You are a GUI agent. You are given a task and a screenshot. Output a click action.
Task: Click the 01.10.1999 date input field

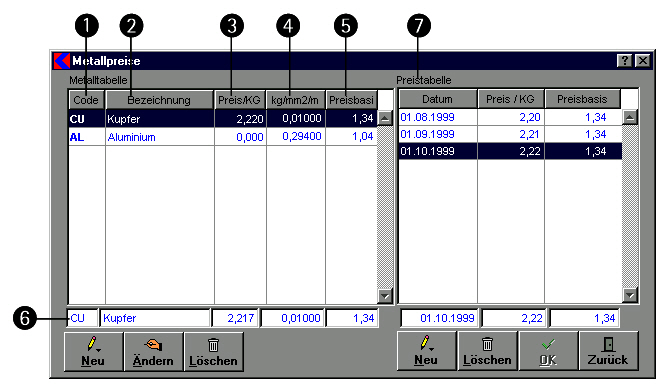coord(440,318)
